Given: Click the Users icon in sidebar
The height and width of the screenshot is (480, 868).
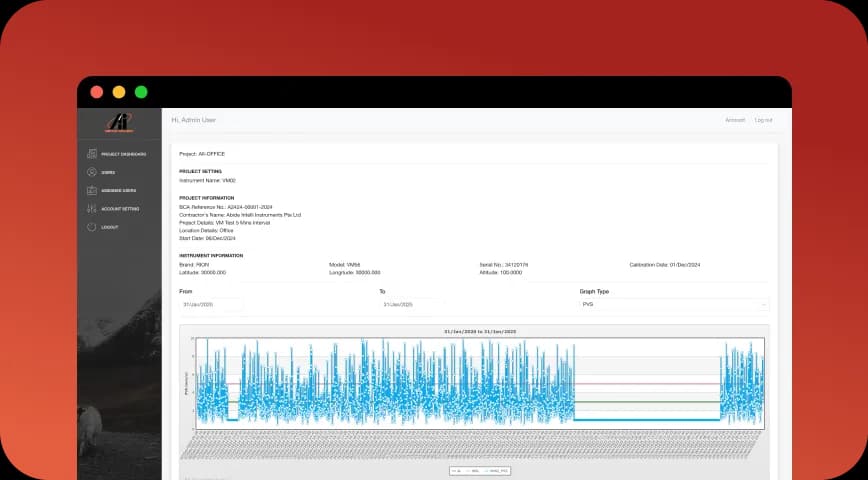Looking at the screenshot, I should [x=92, y=172].
